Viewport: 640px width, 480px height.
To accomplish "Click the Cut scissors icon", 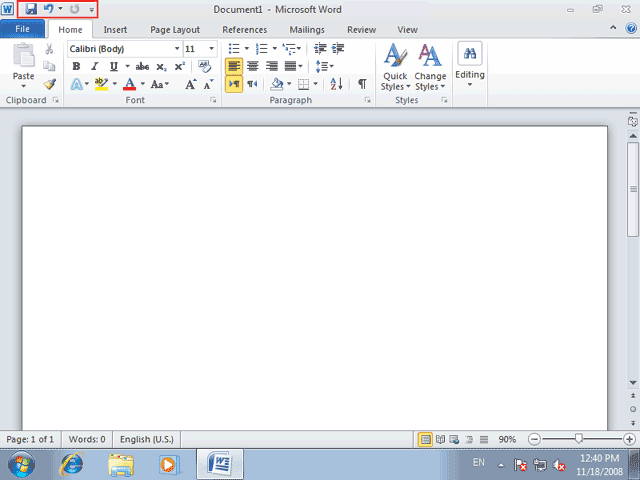I will [49, 49].
